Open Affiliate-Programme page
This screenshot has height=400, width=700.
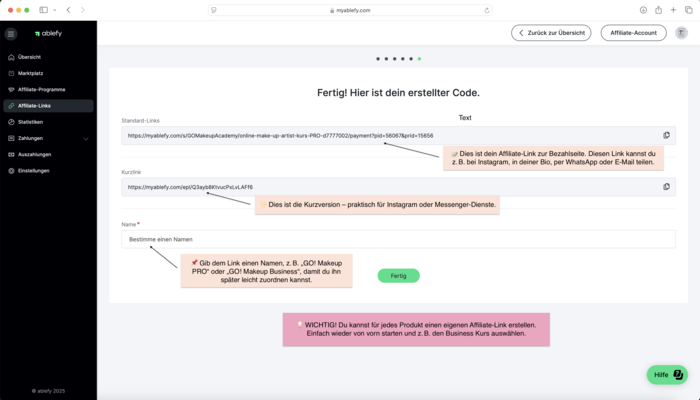(x=40, y=89)
